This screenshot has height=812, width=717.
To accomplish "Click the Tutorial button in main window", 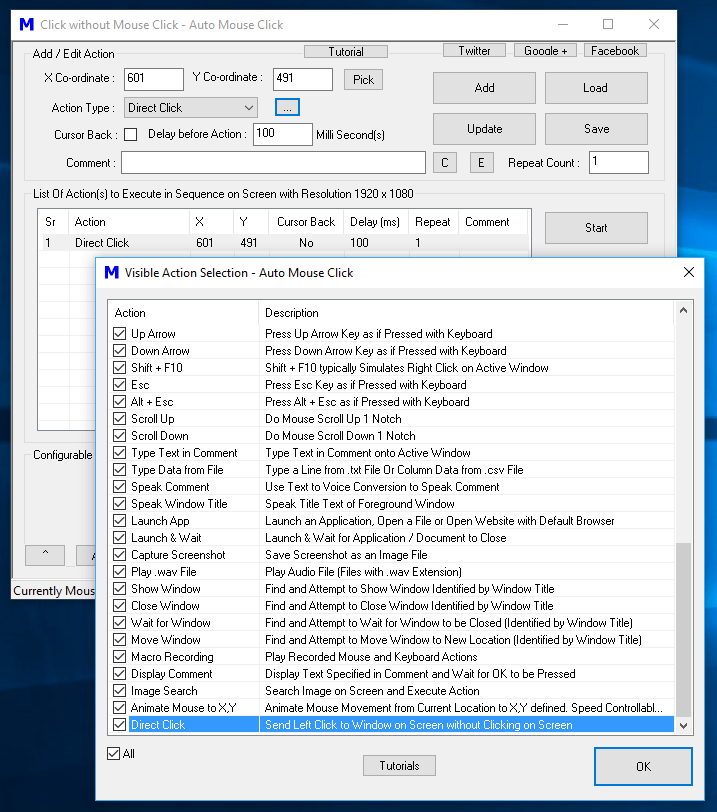I will click(346, 51).
